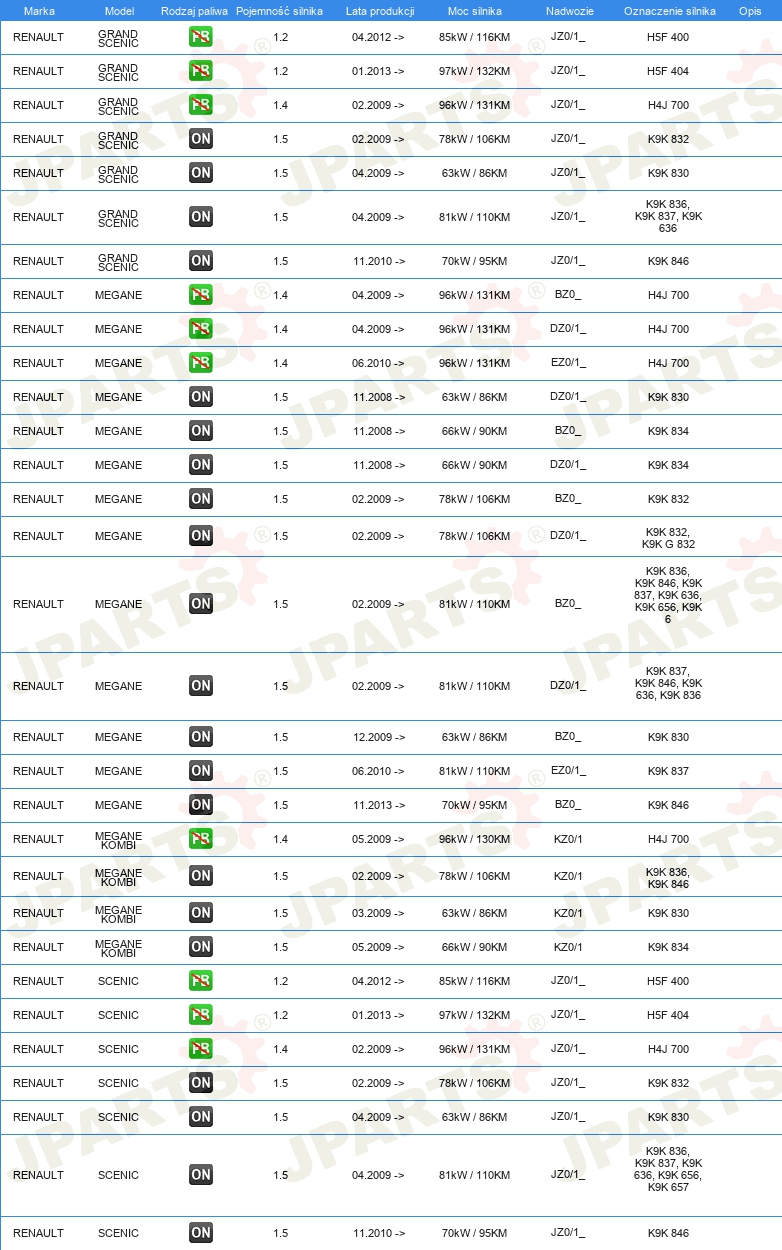
Task: Click the "Pojemność silnika" column header
Action: pos(280,11)
